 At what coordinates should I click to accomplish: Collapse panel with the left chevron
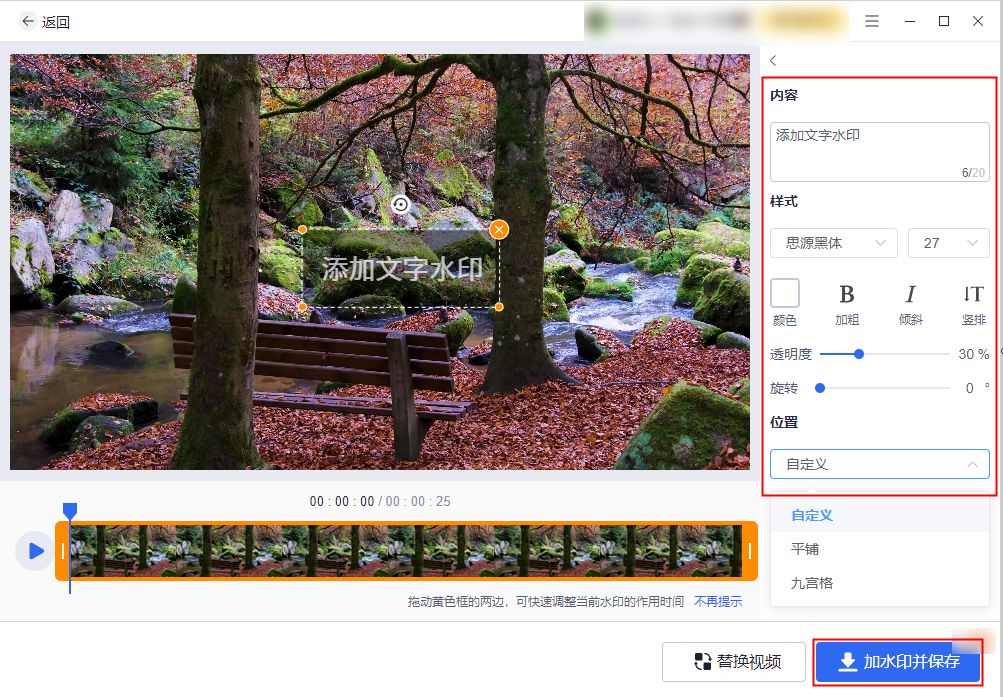point(773,60)
